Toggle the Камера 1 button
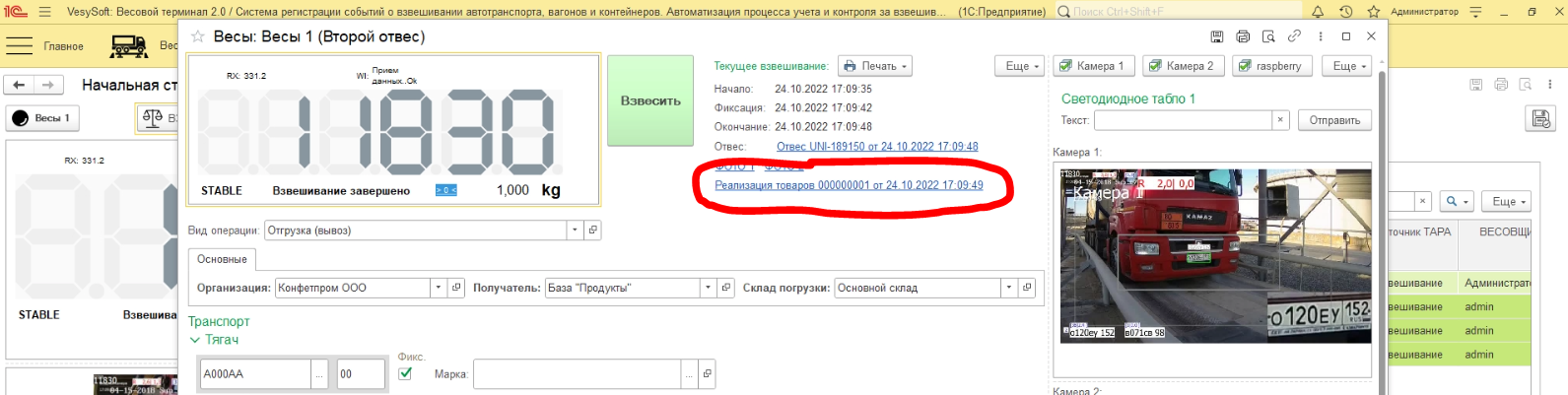Image resolution: width=1568 pixels, height=395 pixels. (x=1091, y=66)
